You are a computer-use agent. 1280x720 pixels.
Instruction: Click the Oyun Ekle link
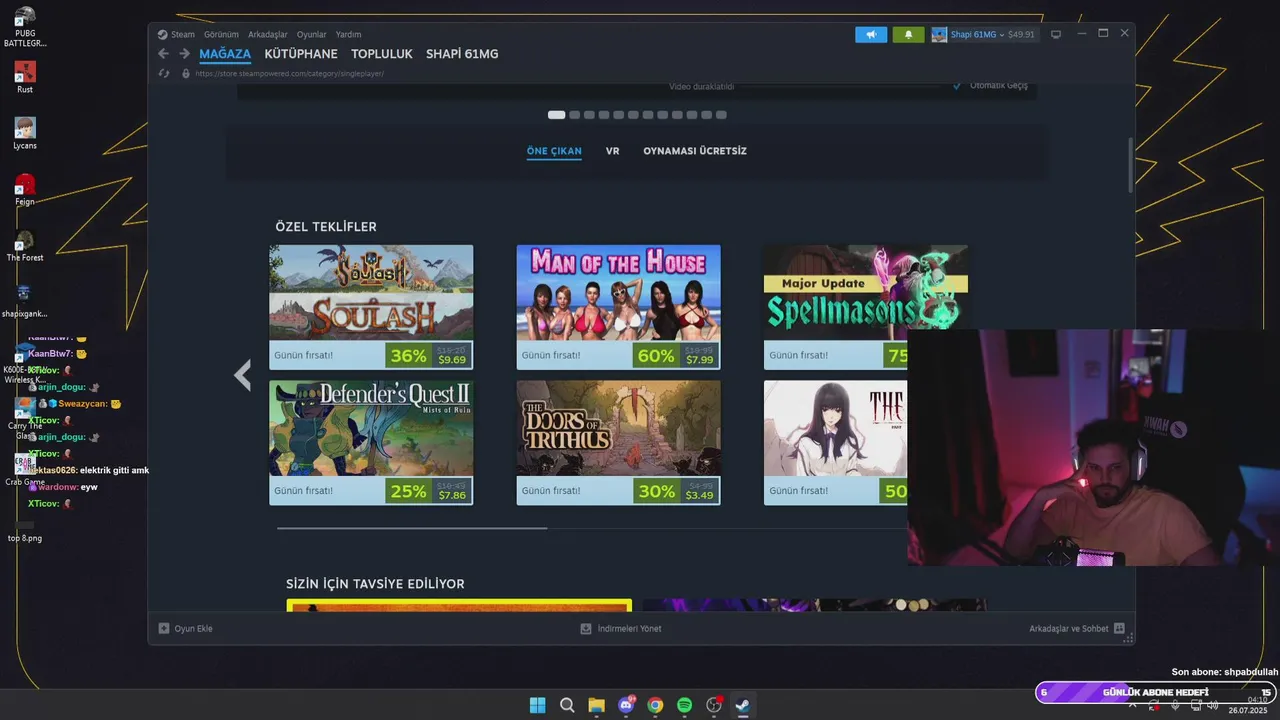coord(193,629)
